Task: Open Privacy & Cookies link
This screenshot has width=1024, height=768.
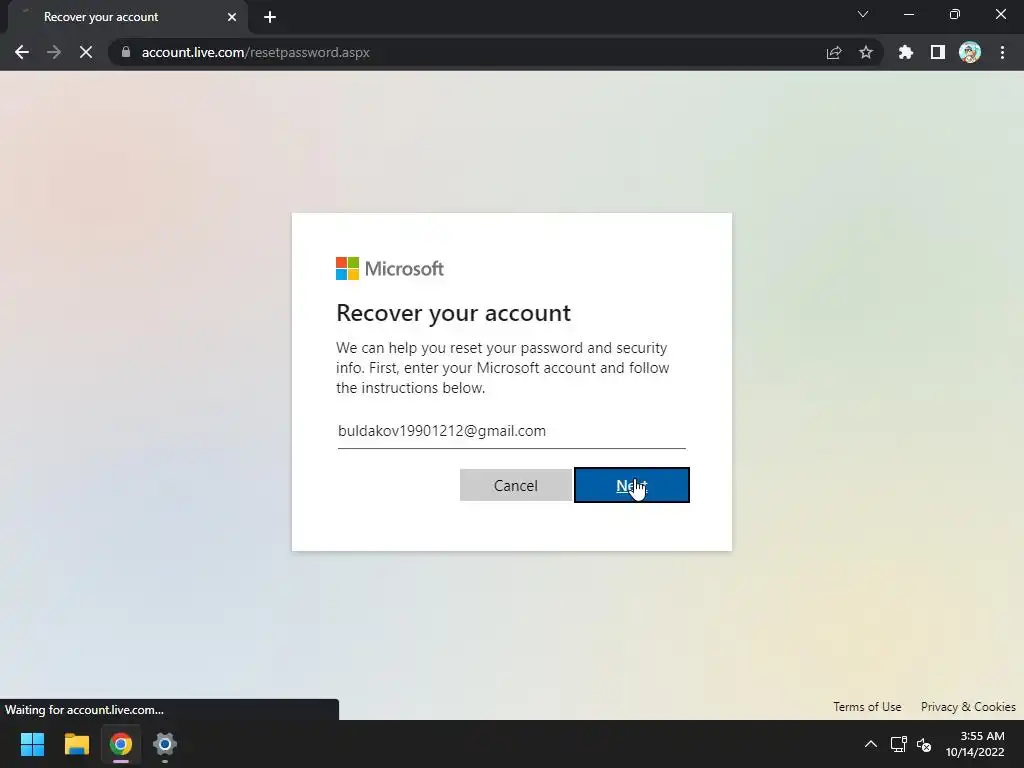Action: (968, 707)
